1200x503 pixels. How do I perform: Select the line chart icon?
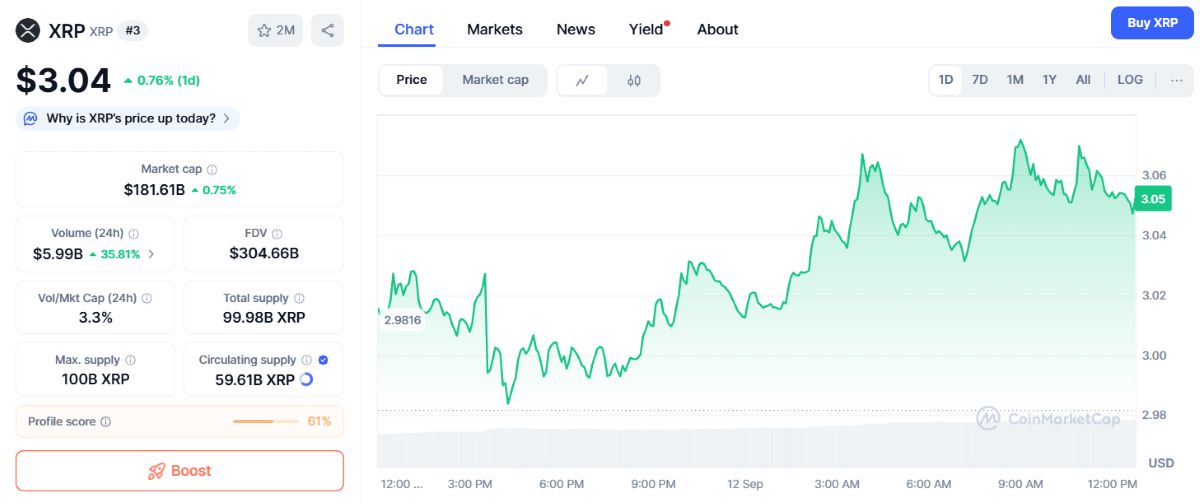582,80
